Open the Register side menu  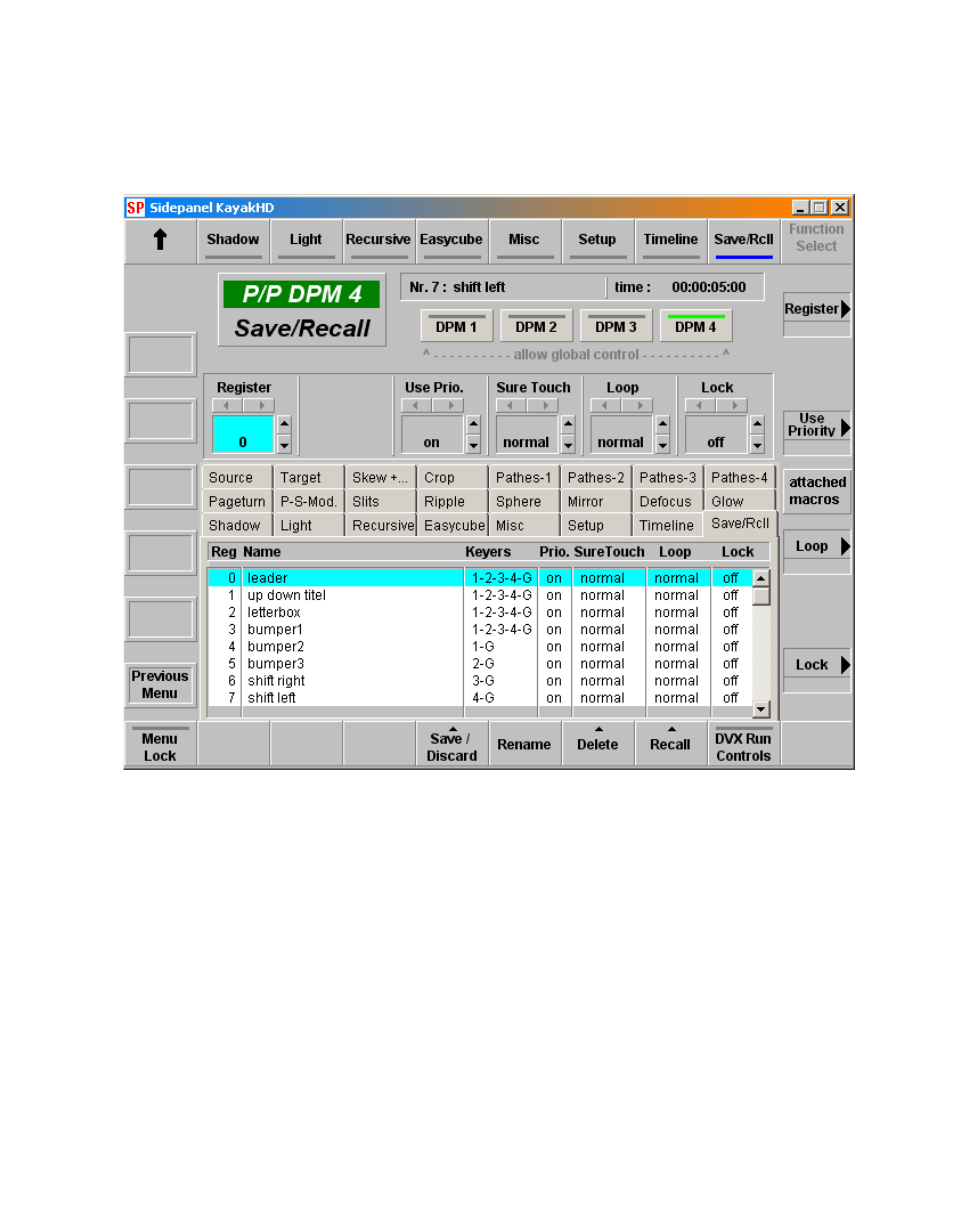click(x=817, y=314)
